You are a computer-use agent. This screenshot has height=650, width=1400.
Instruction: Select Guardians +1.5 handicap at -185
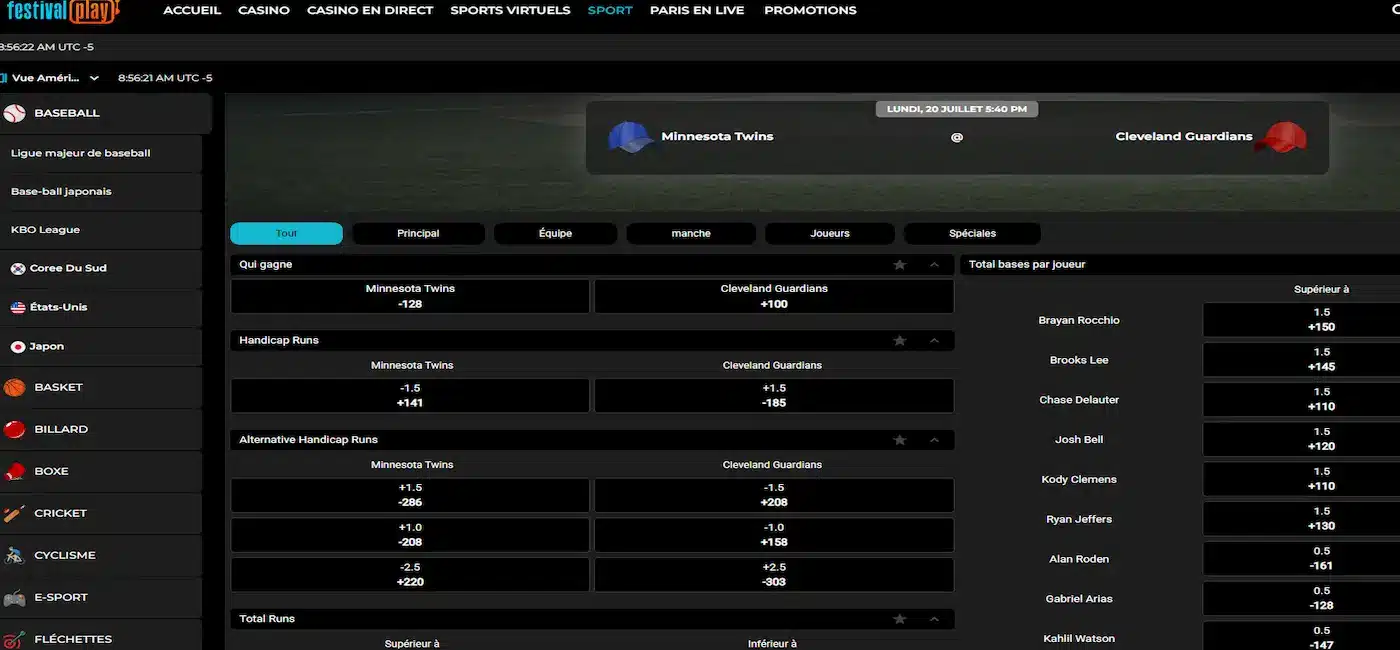pos(774,395)
